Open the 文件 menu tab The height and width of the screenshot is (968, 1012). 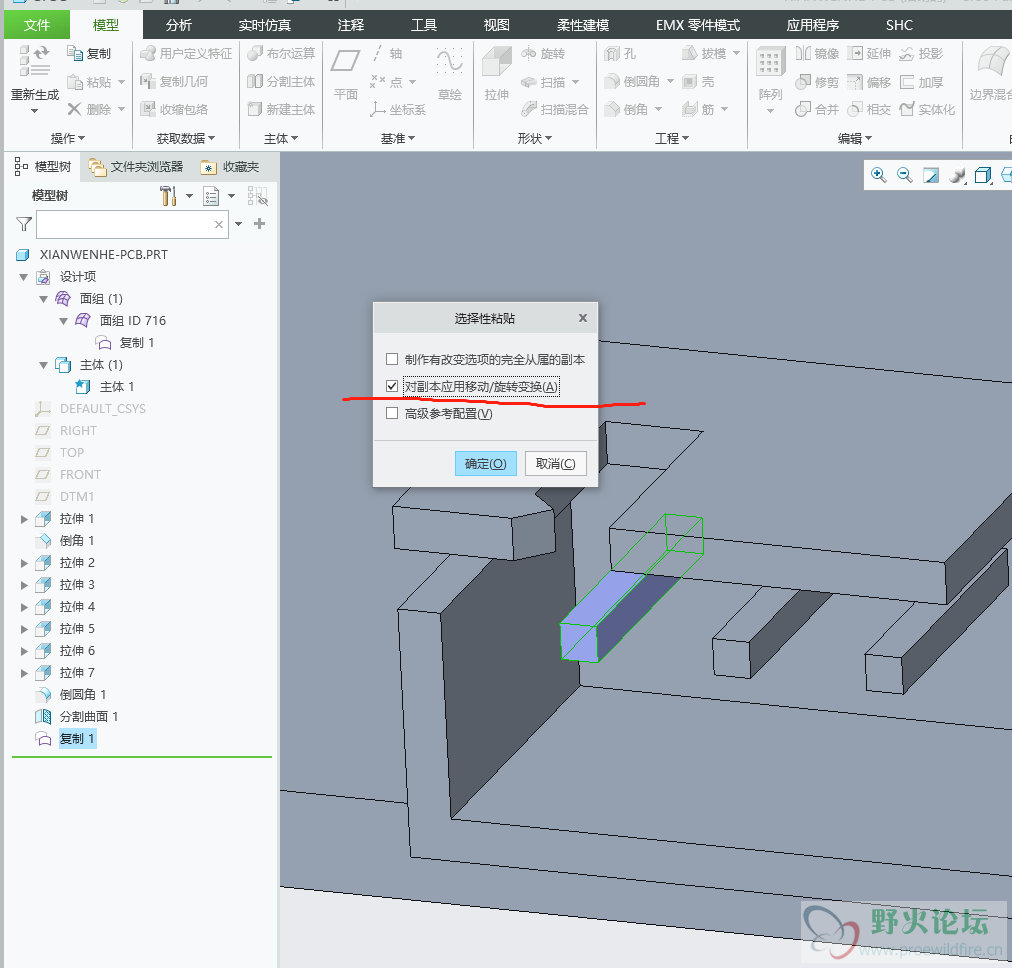pyautogui.click(x=37, y=25)
